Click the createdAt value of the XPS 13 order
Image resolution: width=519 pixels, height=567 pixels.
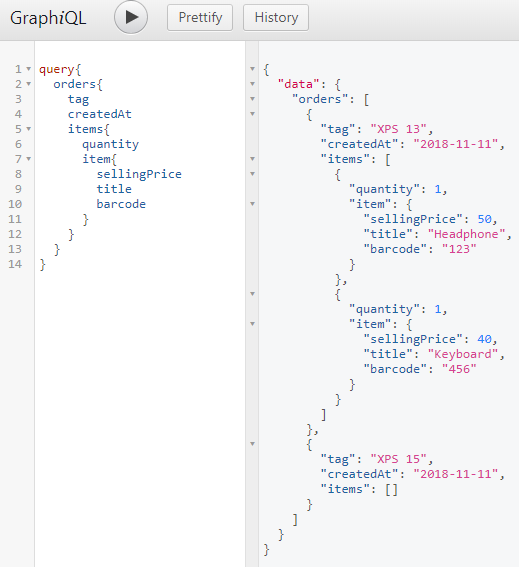click(456, 144)
